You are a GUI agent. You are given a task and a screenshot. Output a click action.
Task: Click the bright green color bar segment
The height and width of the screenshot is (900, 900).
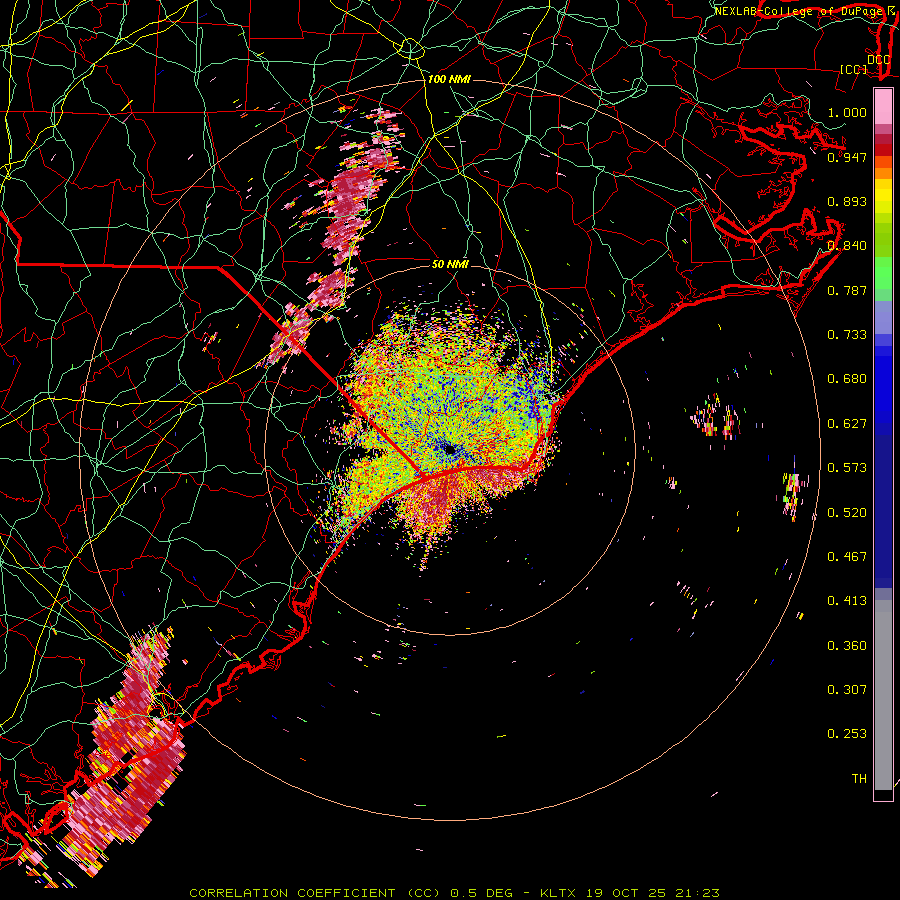(883, 273)
